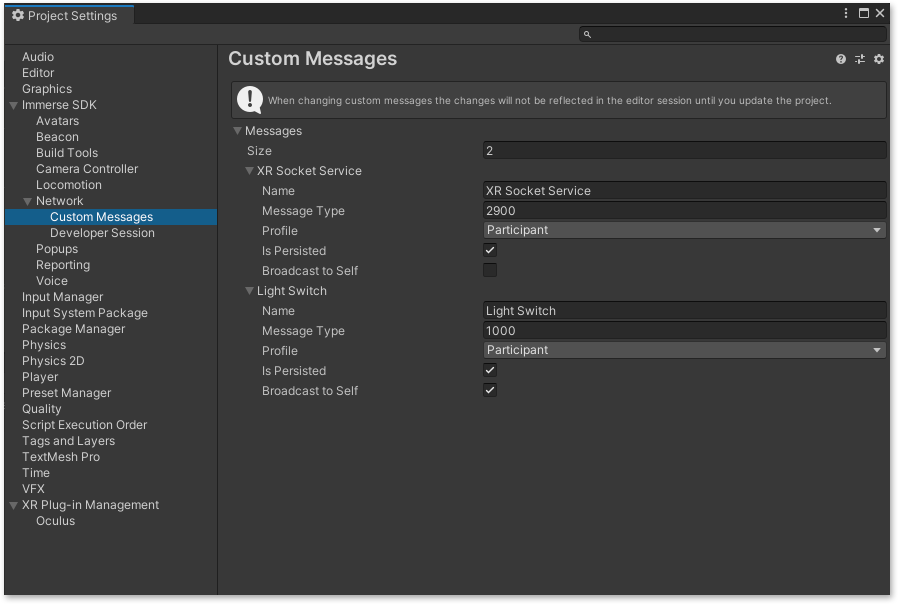Open Developer Session settings

(103, 233)
